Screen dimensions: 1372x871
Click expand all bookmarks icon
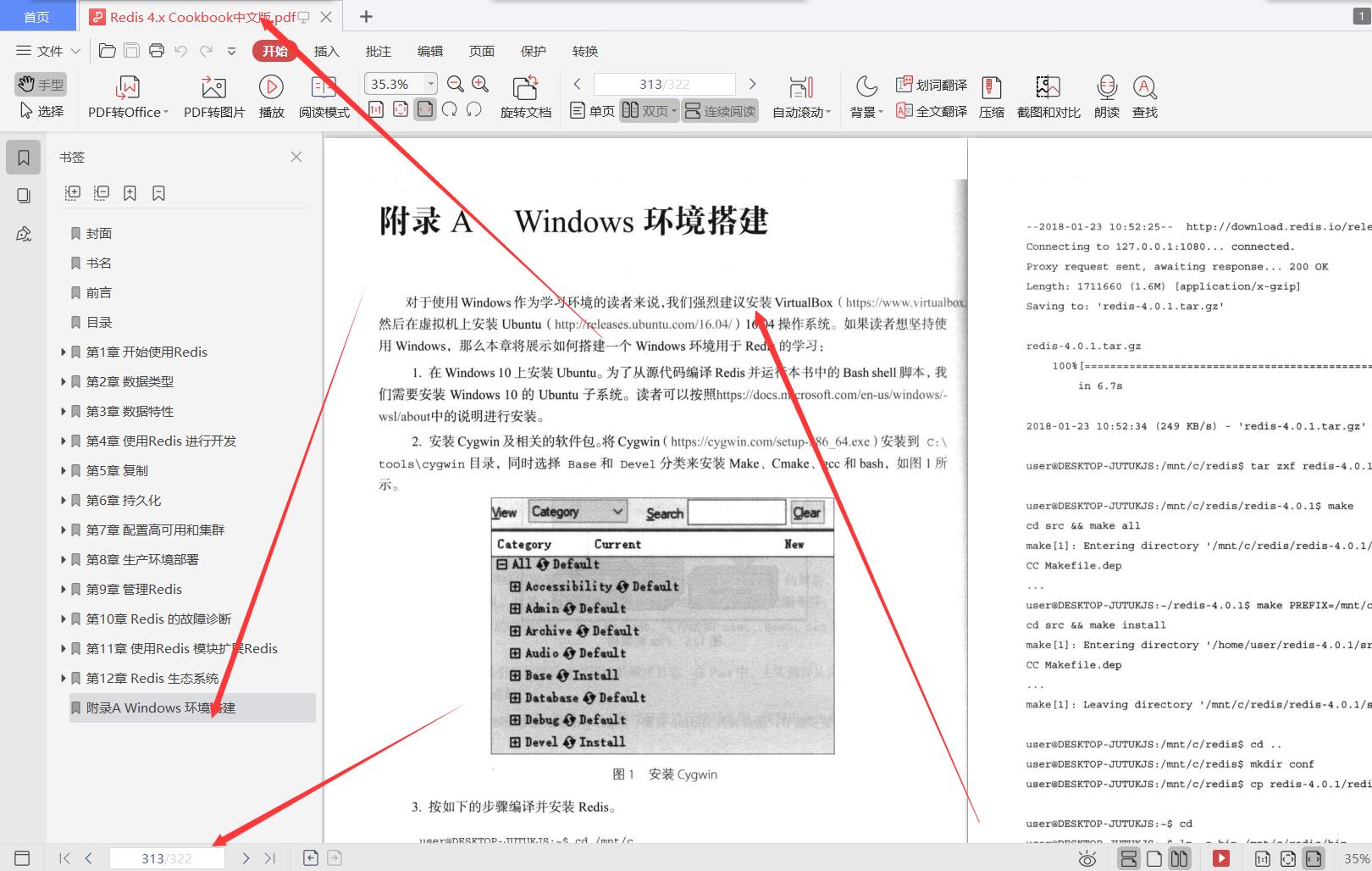(73, 193)
